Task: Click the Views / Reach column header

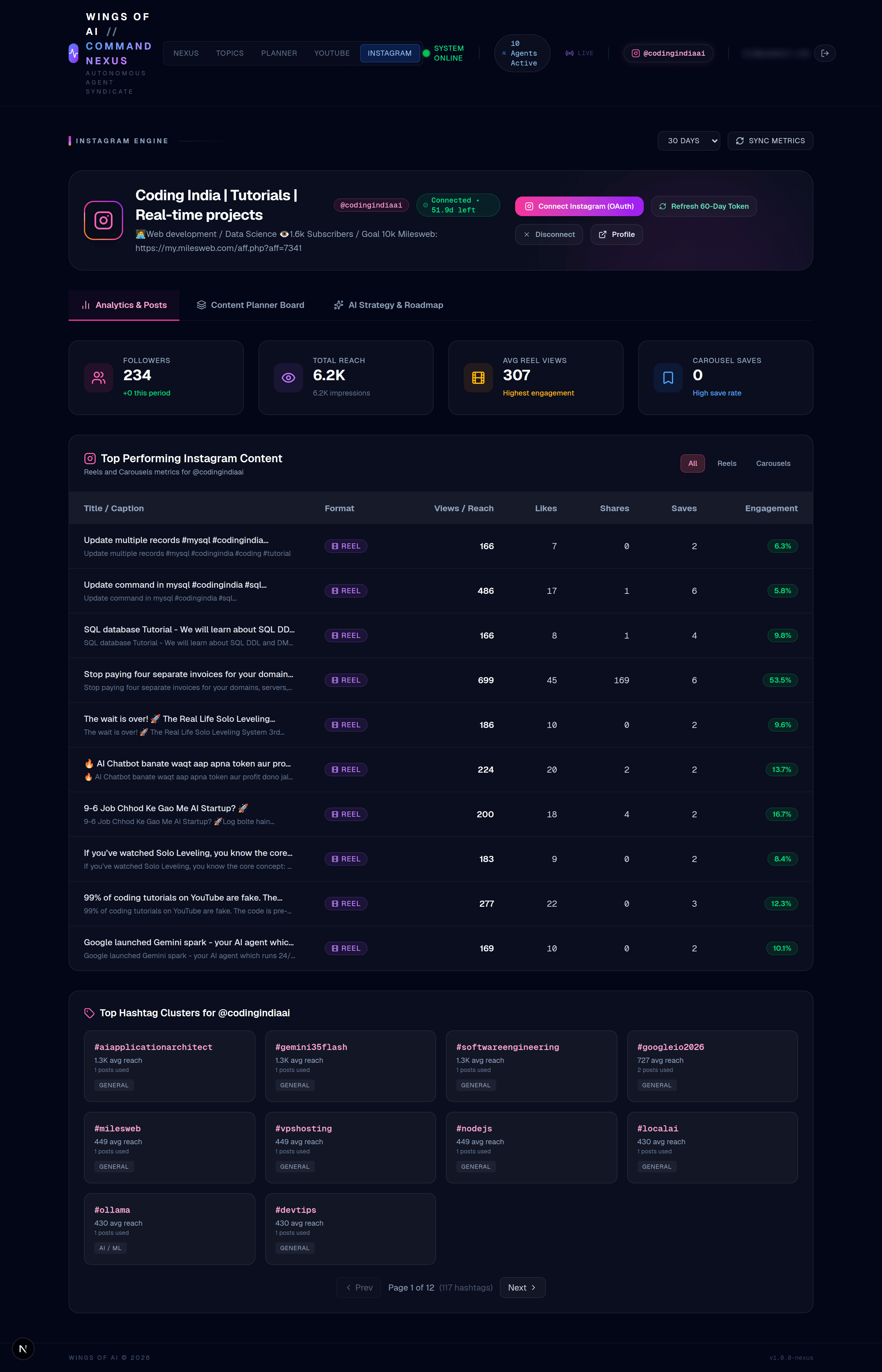Action: 463,508
